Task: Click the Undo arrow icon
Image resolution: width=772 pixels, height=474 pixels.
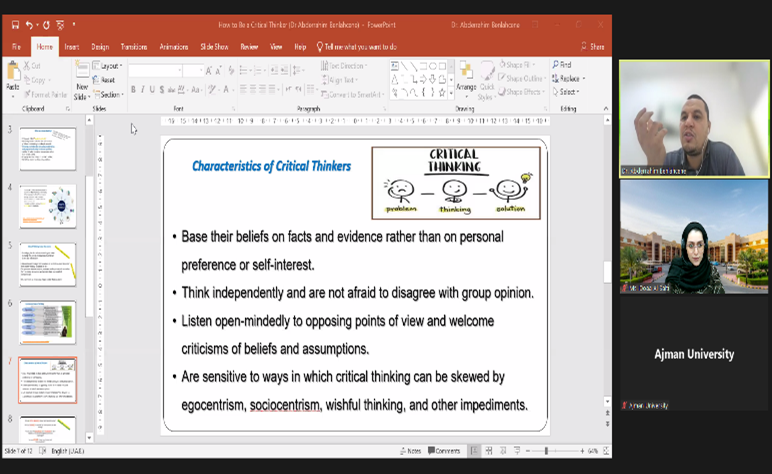Action: 31,24
